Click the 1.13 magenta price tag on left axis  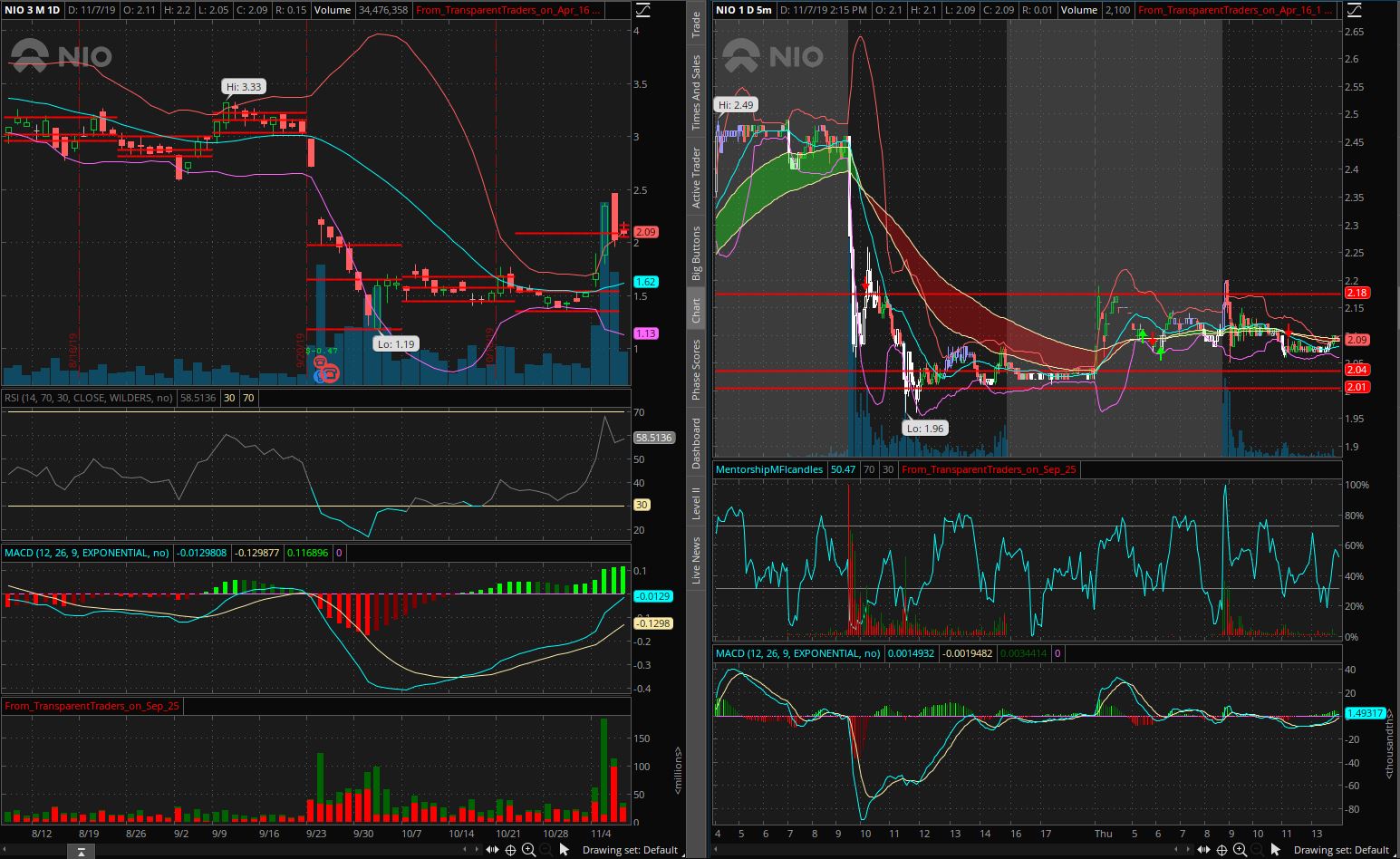tap(646, 333)
